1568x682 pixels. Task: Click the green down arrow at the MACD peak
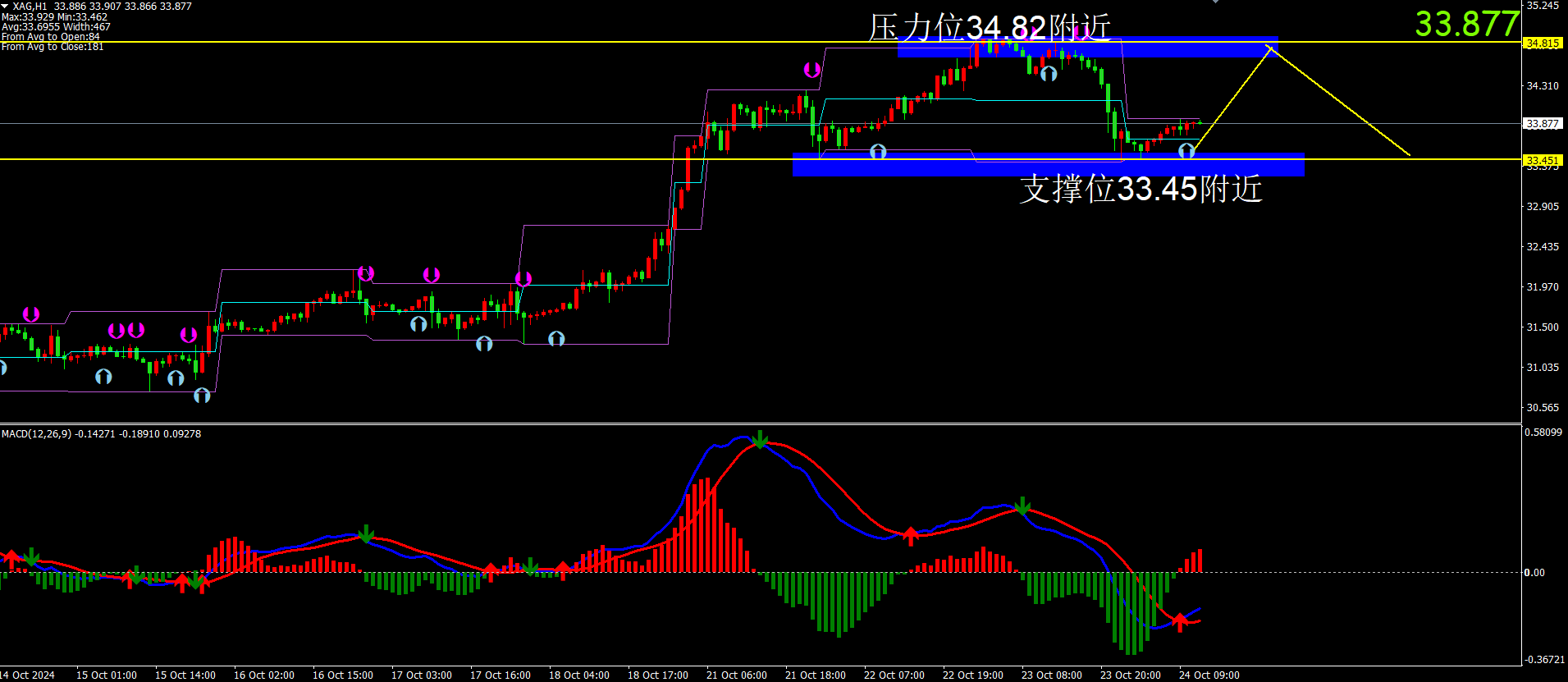click(x=761, y=439)
